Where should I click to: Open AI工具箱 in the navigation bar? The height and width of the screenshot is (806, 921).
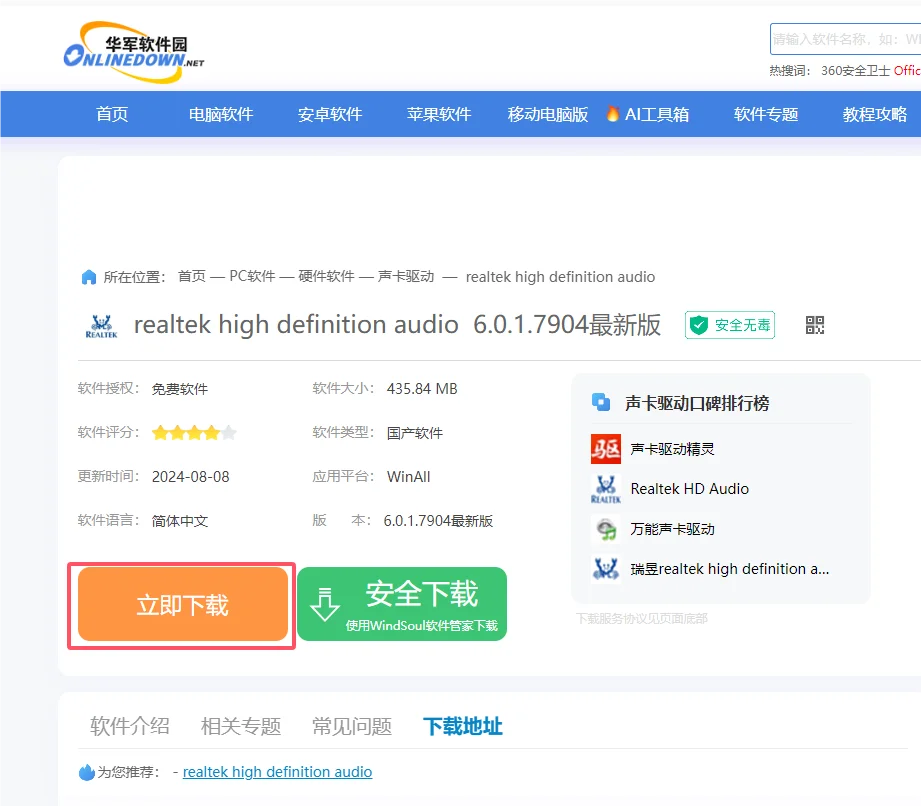(x=657, y=114)
